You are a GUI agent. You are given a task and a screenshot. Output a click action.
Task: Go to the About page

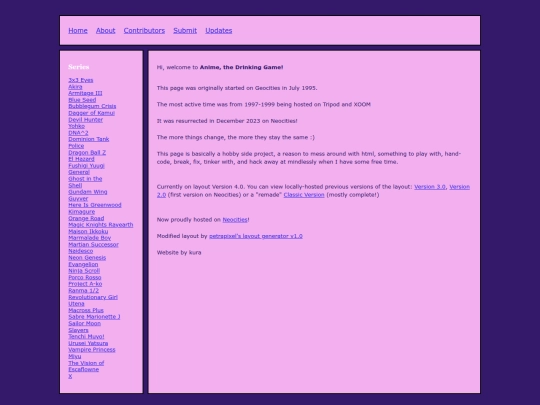click(105, 30)
